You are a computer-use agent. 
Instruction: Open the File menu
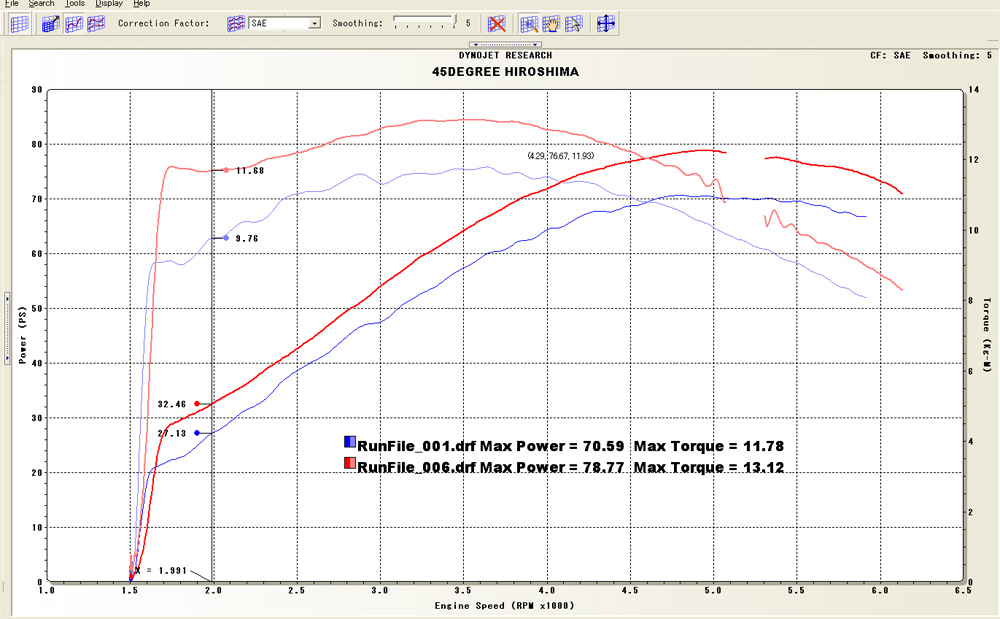12,4
